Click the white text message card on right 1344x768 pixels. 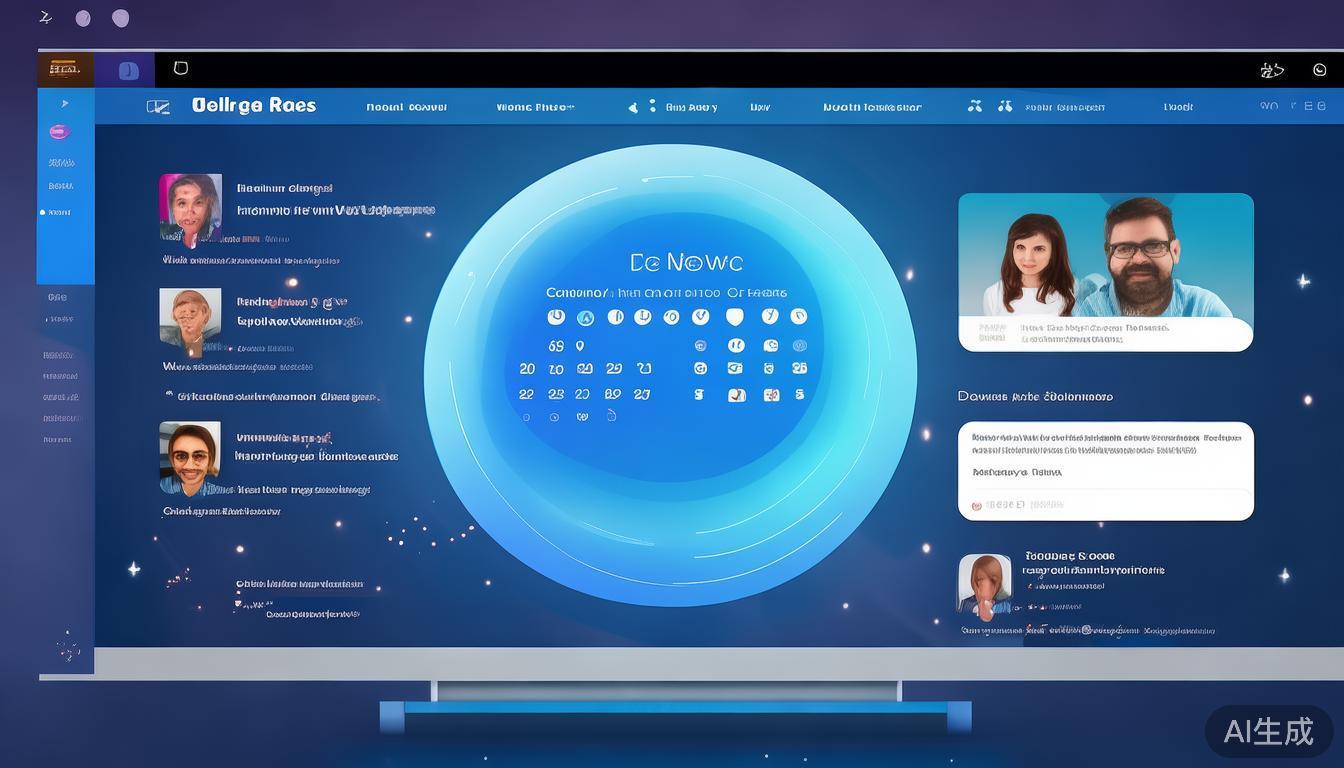[1105, 470]
